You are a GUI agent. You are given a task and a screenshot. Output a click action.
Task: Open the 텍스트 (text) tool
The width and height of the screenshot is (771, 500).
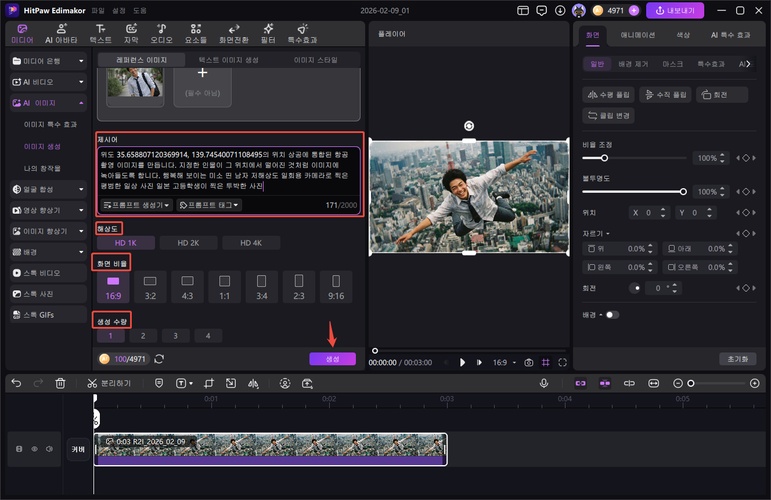100,33
